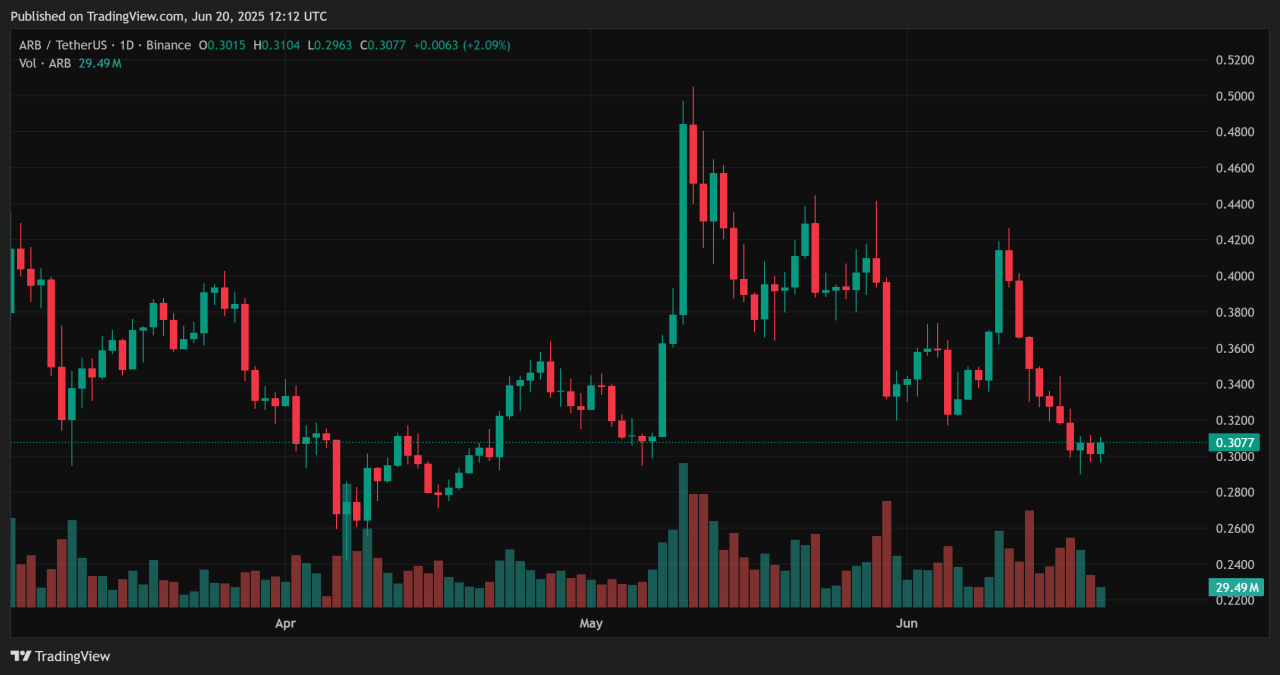Image resolution: width=1280 pixels, height=675 pixels.
Task: Click the tallest green volume bar in May
Action: click(683, 535)
